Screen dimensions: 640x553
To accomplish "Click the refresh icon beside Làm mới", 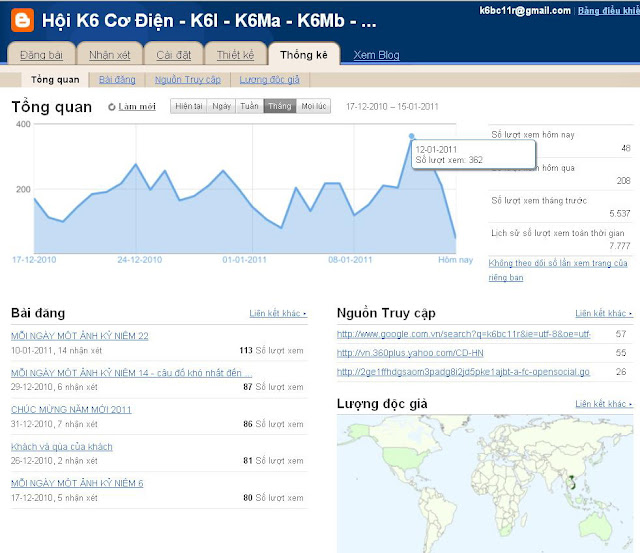I will coord(111,107).
